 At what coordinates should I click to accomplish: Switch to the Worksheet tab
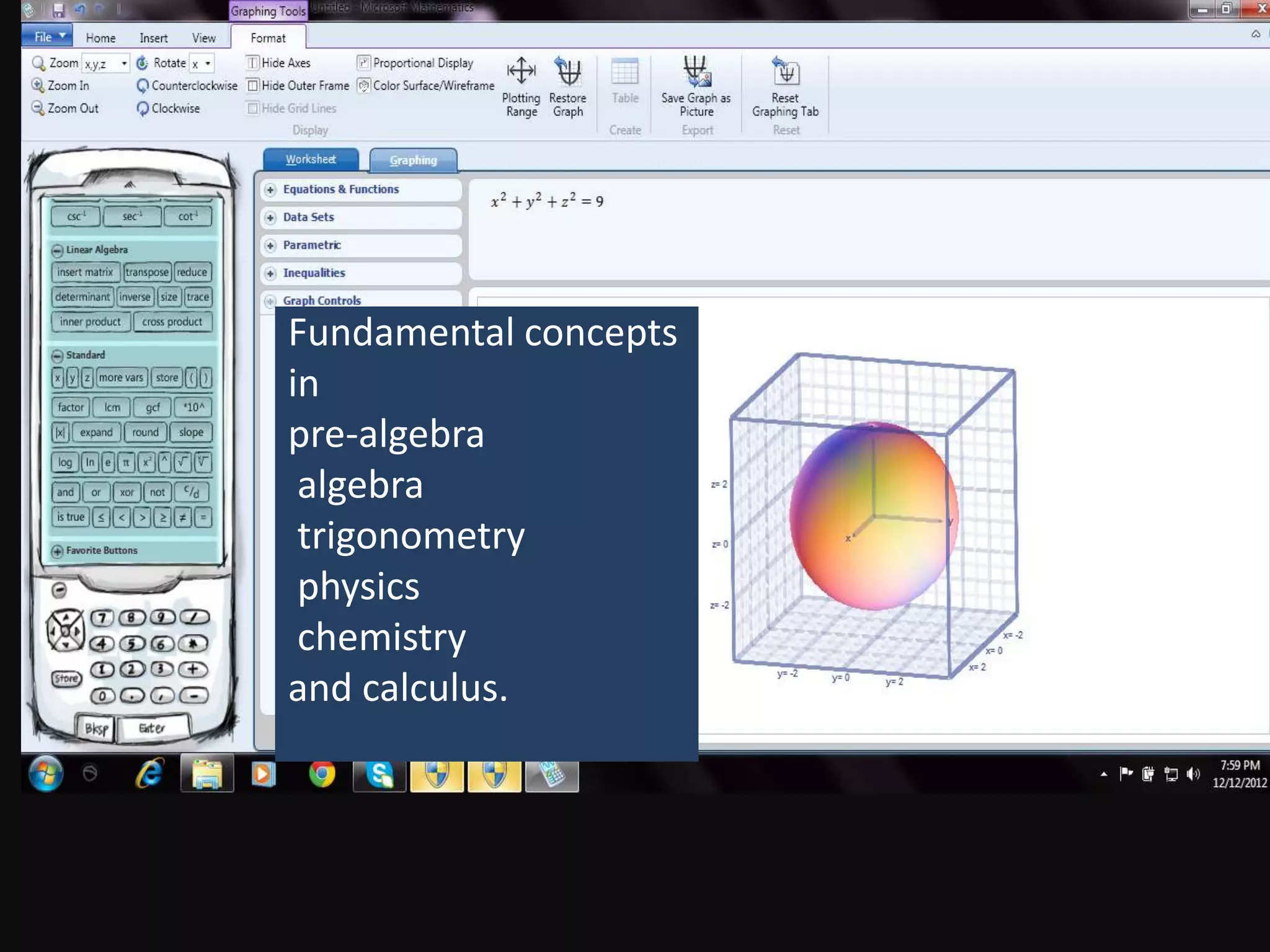click(311, 159)
